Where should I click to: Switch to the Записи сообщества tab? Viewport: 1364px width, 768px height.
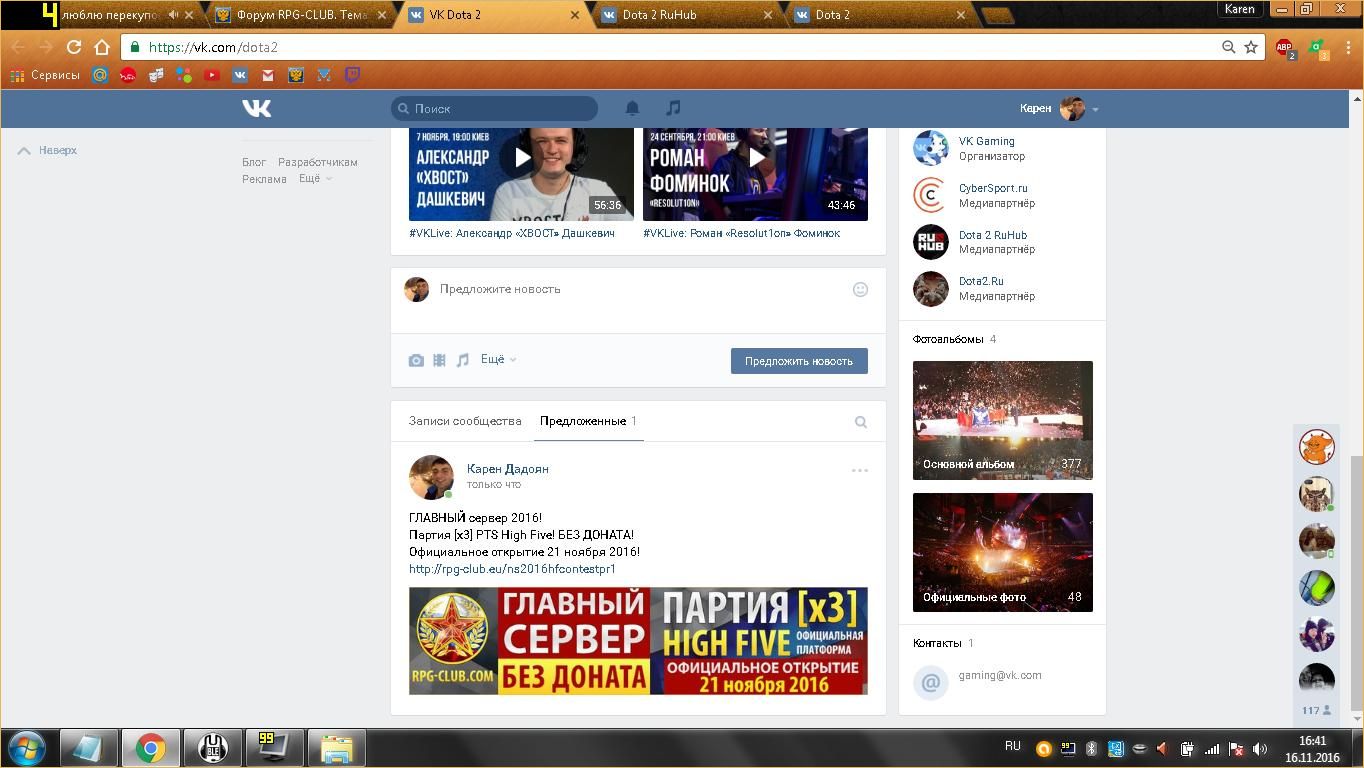tap(465, 421)
